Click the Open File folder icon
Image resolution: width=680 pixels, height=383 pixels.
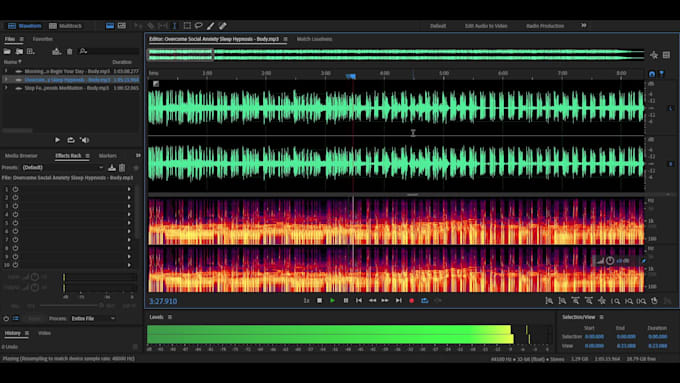7,52
